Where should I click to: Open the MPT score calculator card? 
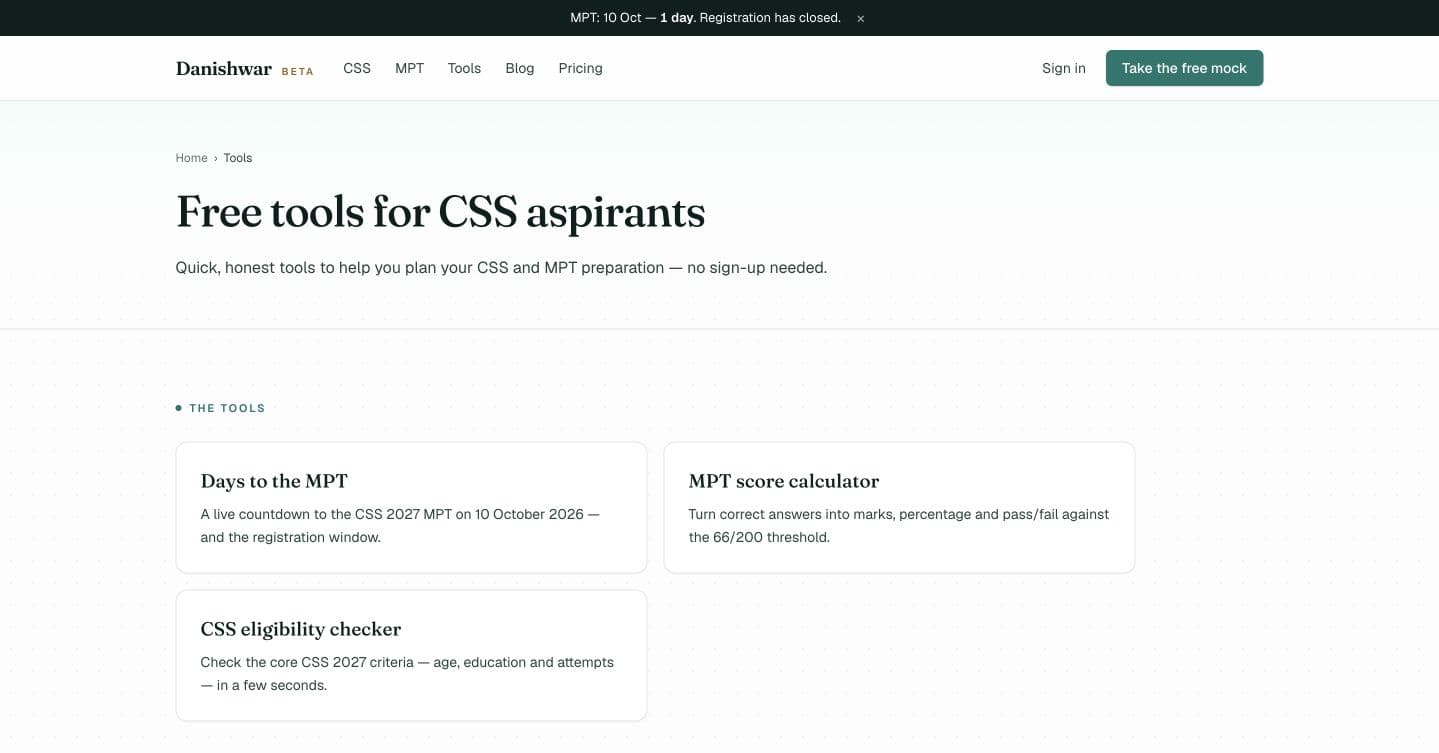(x=899, y=507)
